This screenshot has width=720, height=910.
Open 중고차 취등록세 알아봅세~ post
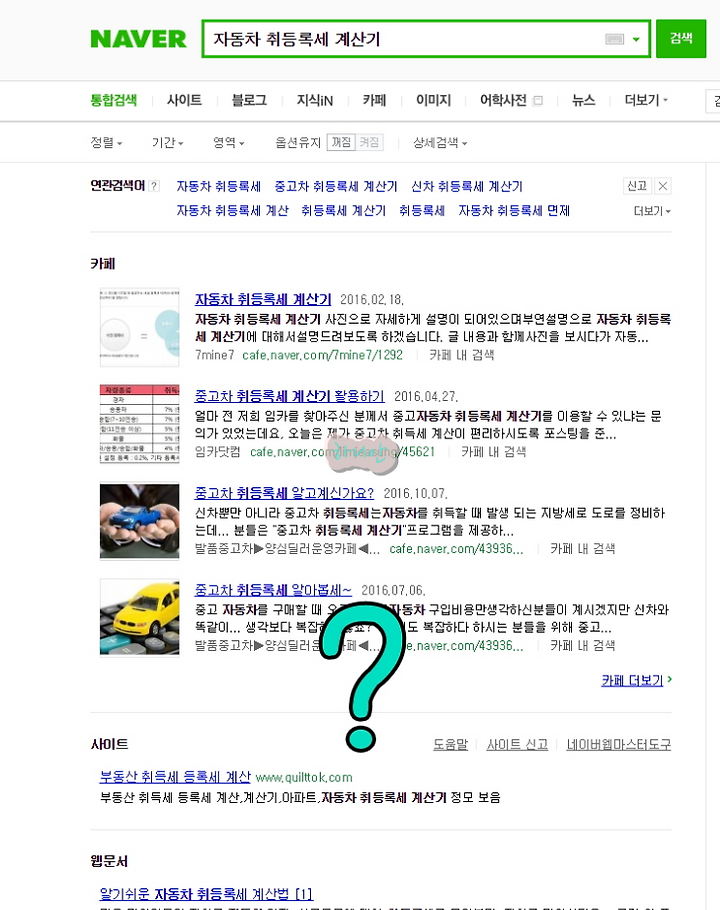coord(273,590)
